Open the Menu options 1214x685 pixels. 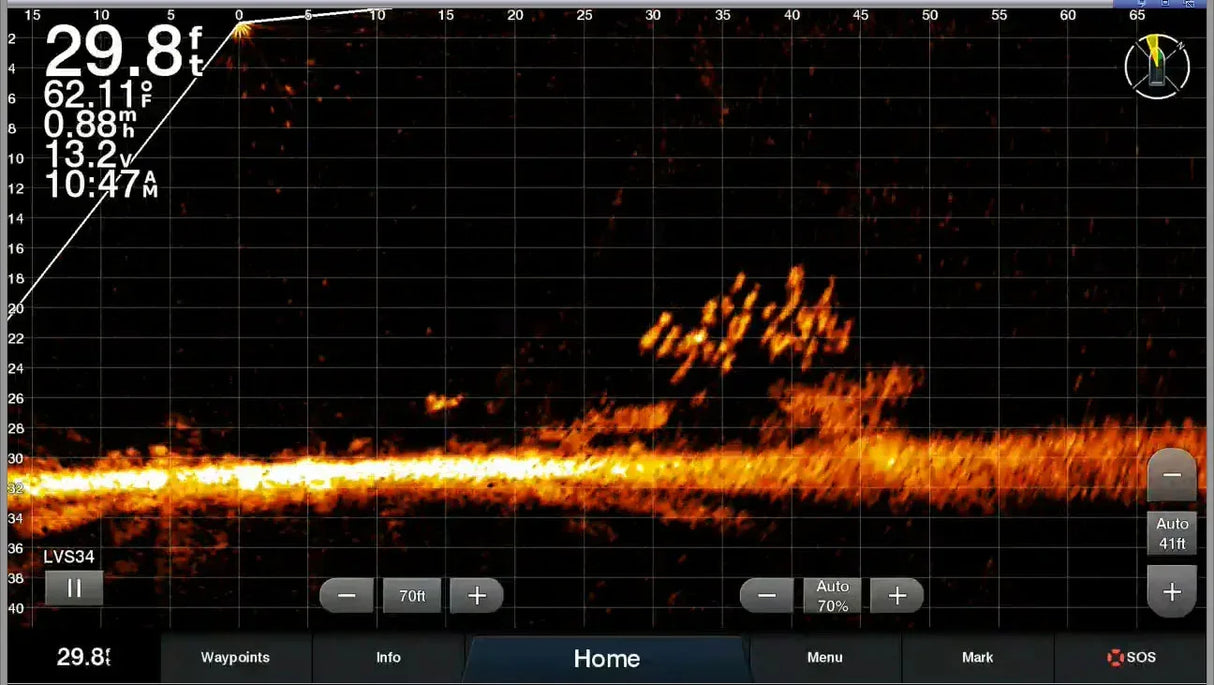click(x=824, y=657)
